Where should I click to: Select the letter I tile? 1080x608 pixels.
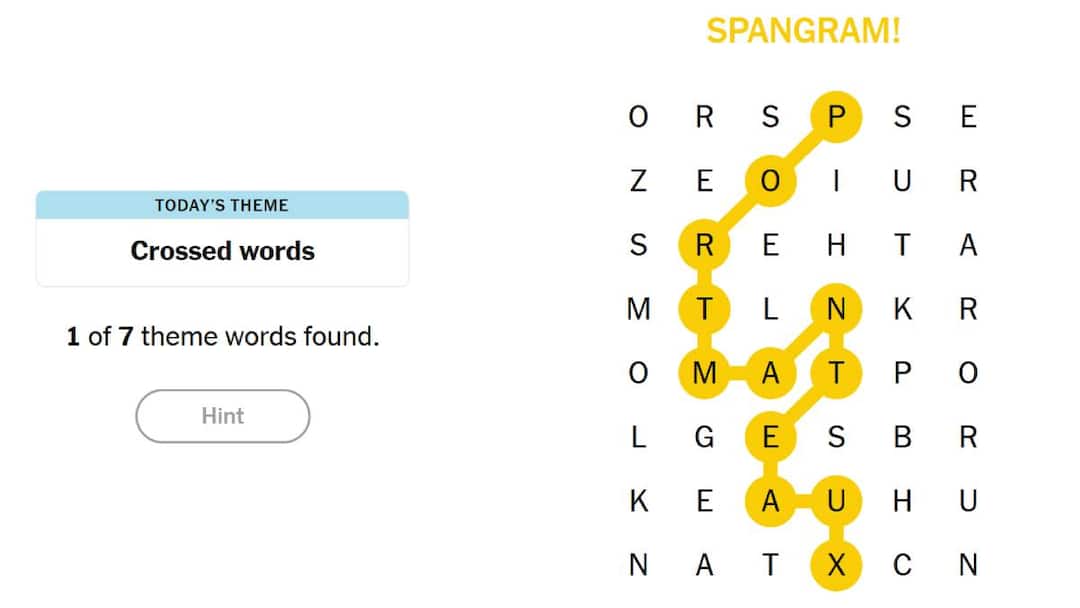pyautogui.click(x=836, y=182)
